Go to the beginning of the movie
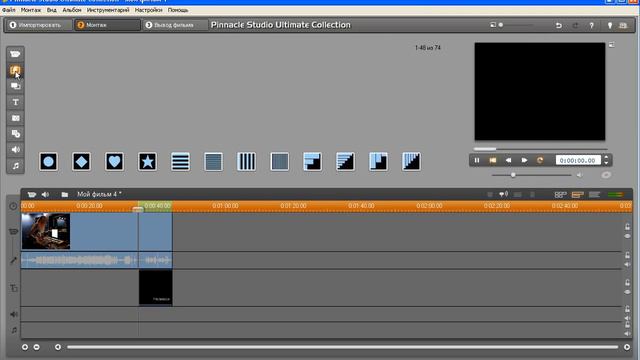 point(493,160)
